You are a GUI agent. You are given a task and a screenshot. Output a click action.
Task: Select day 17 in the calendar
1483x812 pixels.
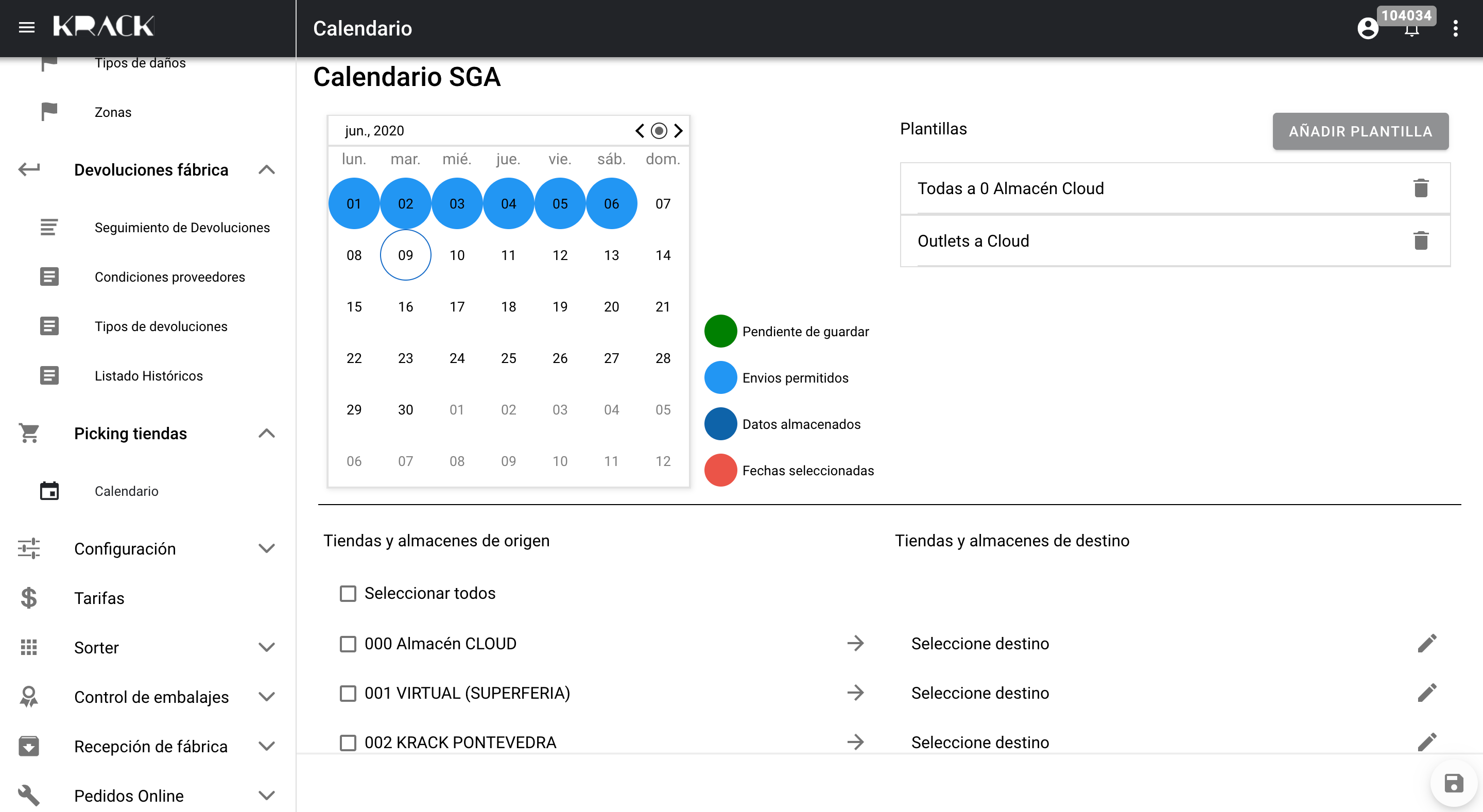point(457,307)
